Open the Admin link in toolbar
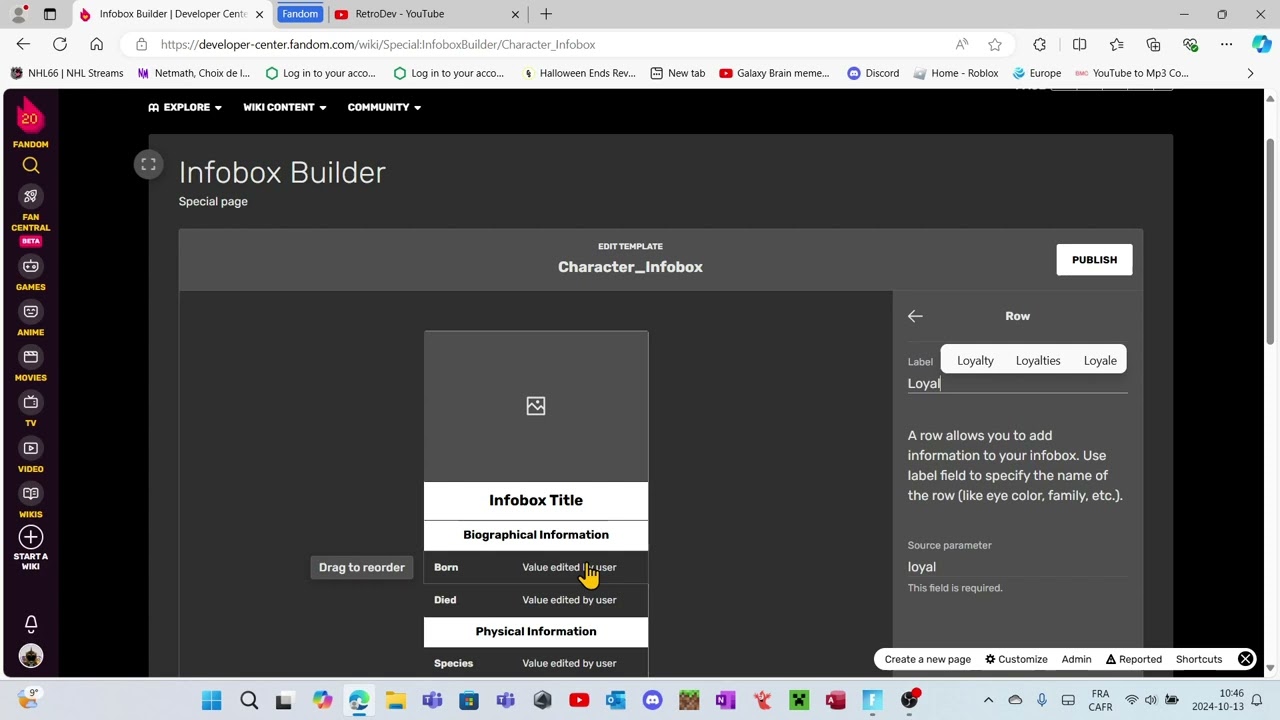 pyautogui.click(x=1076, y=660)
